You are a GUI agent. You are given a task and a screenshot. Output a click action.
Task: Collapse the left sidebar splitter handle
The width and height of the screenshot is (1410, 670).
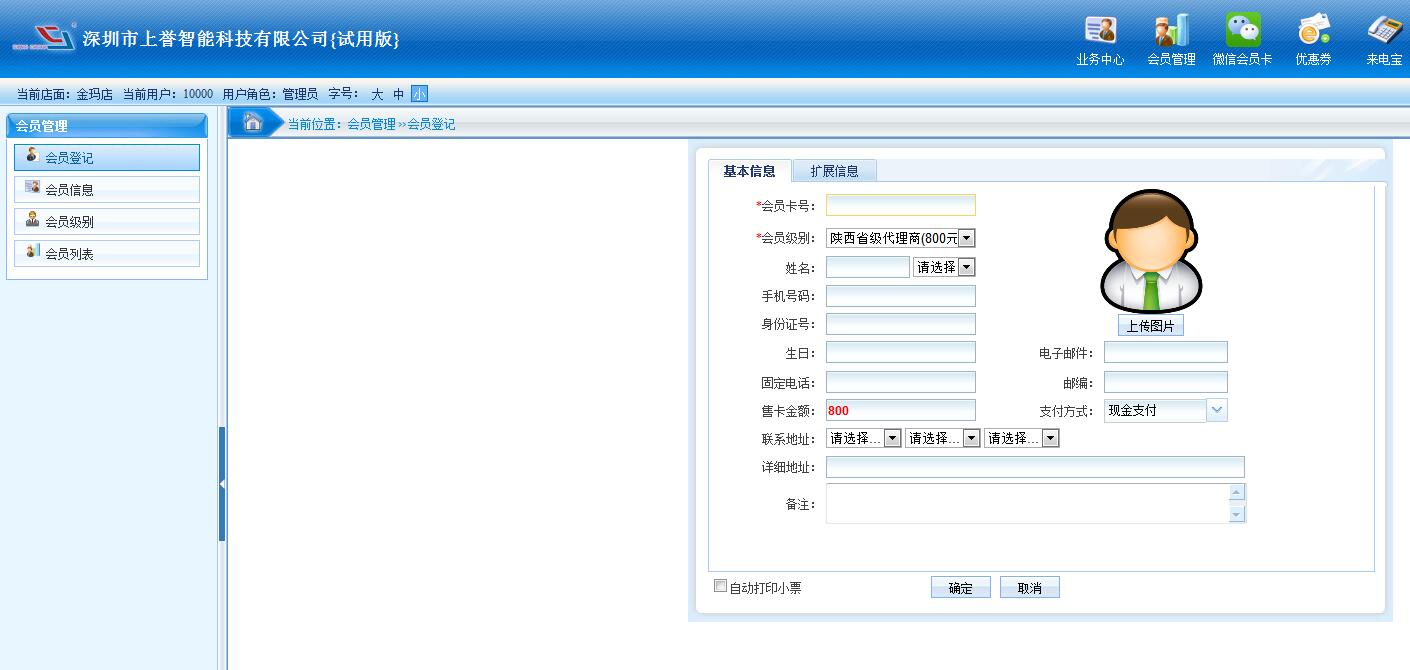click(x=222, y=484)
